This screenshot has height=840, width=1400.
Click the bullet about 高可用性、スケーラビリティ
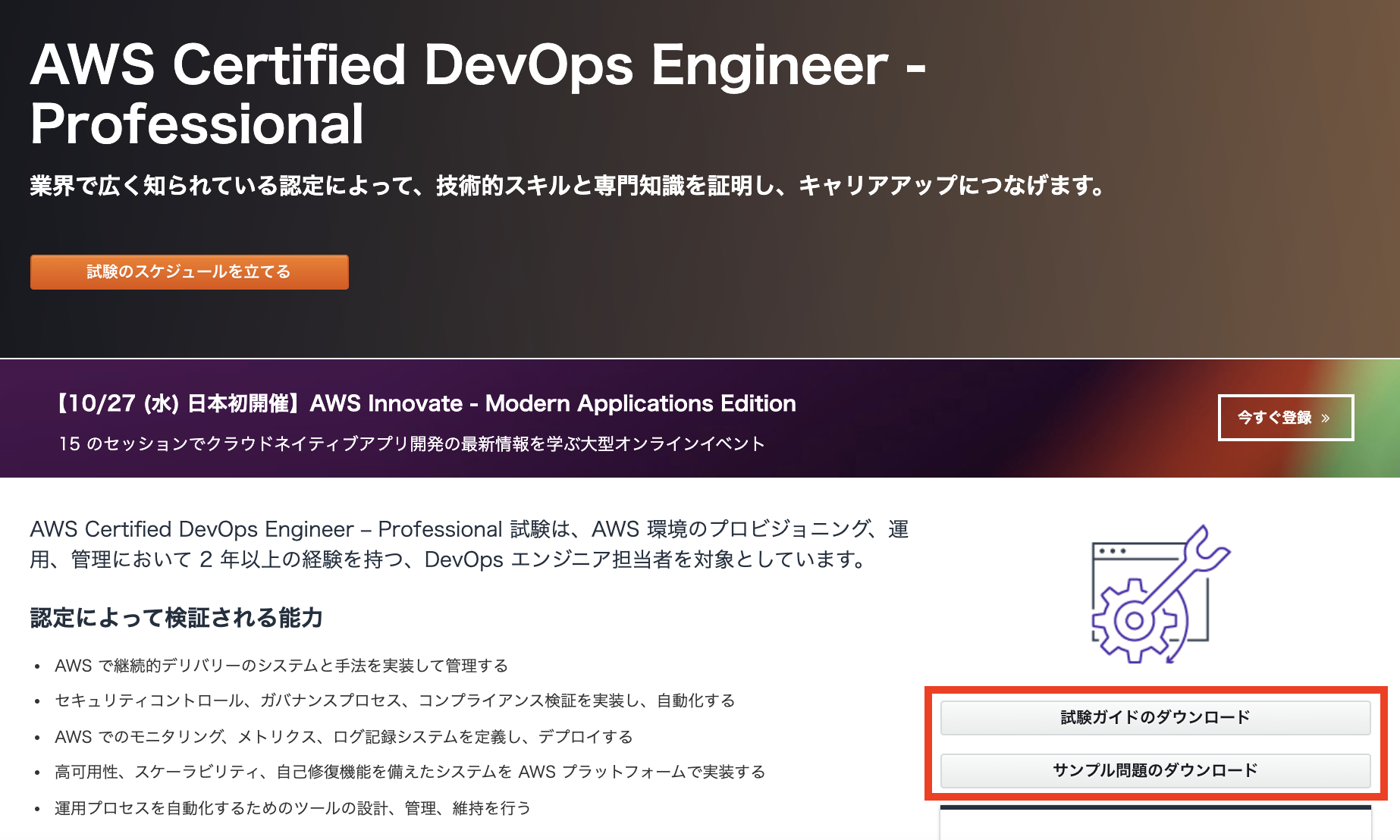(410, 772)
